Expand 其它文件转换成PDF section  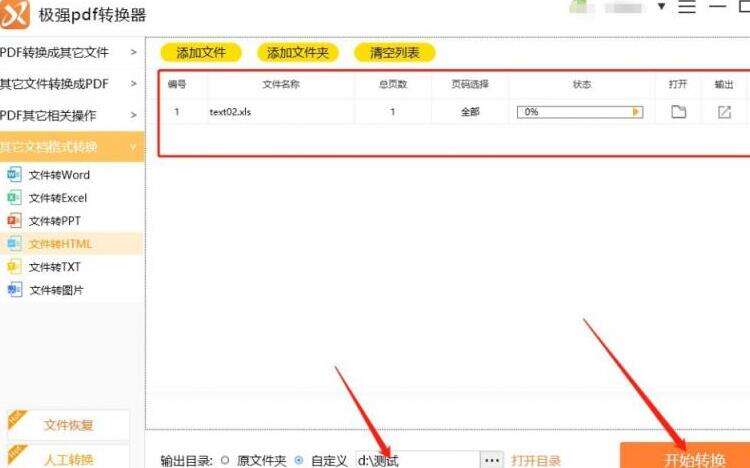(72, 84)
